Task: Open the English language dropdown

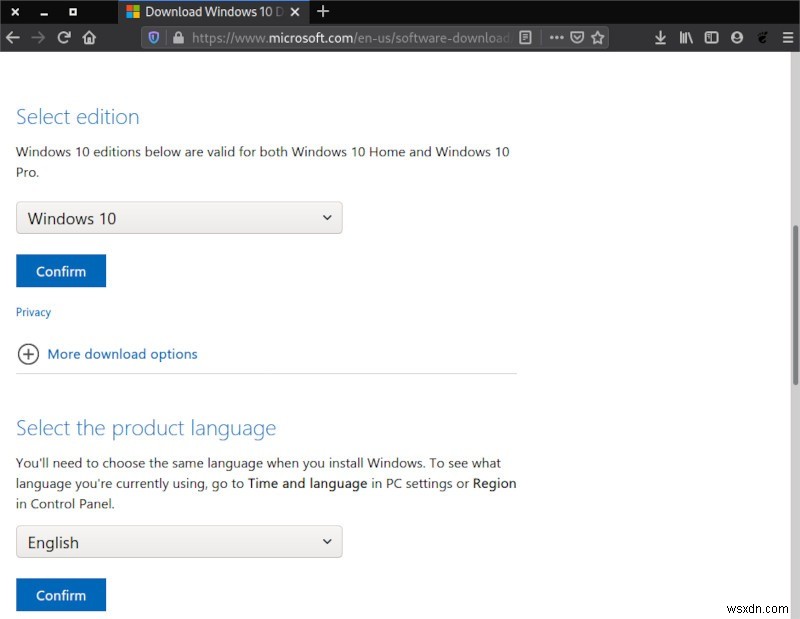Action: 179,542
